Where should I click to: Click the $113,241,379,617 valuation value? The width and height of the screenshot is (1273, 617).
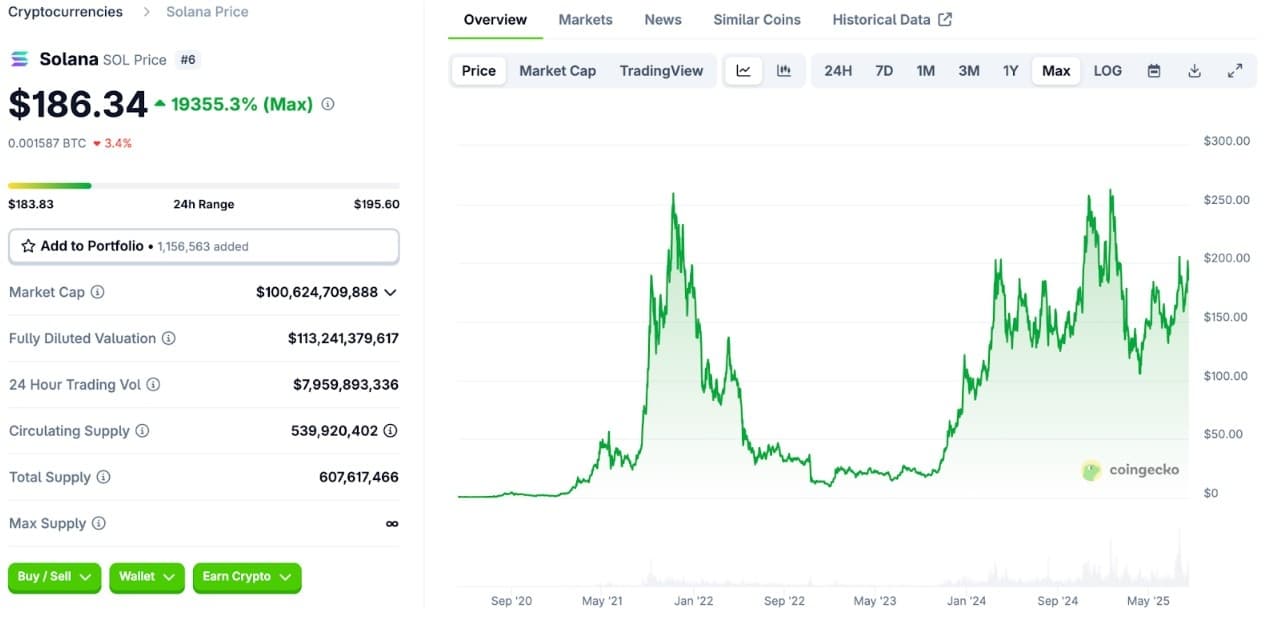pyautogui.click(x=343, y=338)
